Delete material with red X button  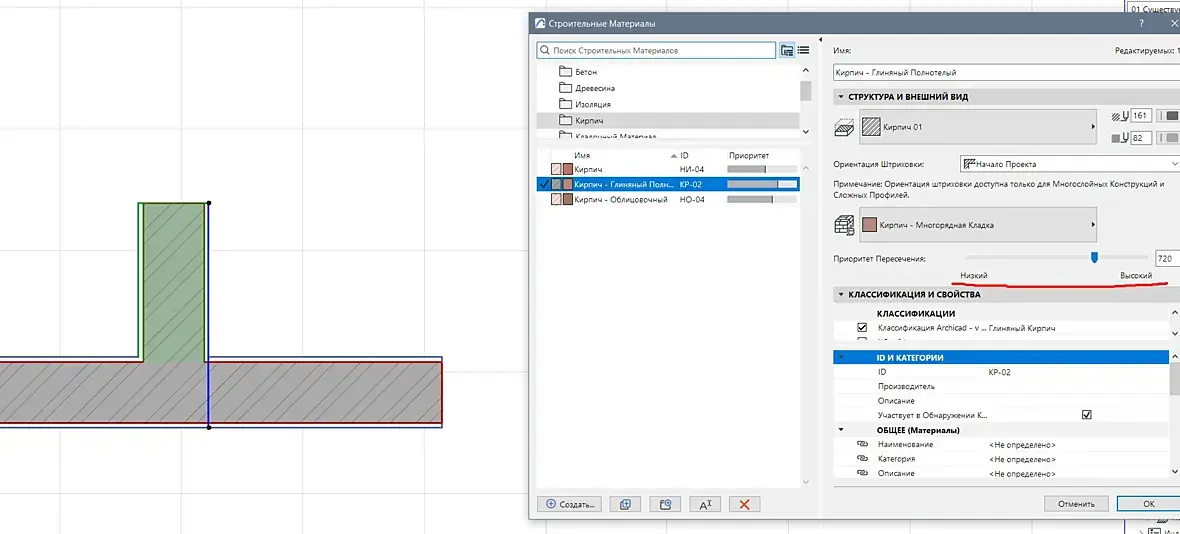pyautogui.click(x=745, y=505)
